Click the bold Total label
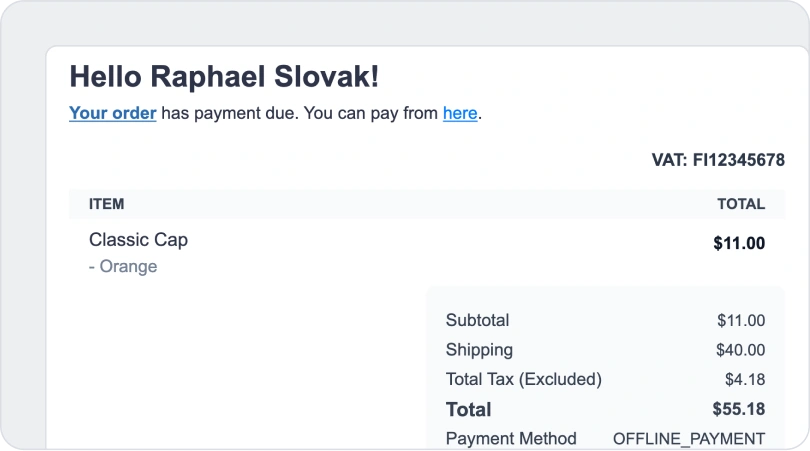The image size is (810, 451). coord(468,409)
